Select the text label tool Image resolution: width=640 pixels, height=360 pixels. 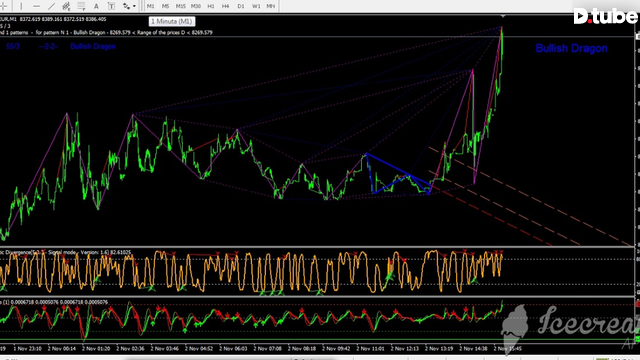(x=111, y=6)
